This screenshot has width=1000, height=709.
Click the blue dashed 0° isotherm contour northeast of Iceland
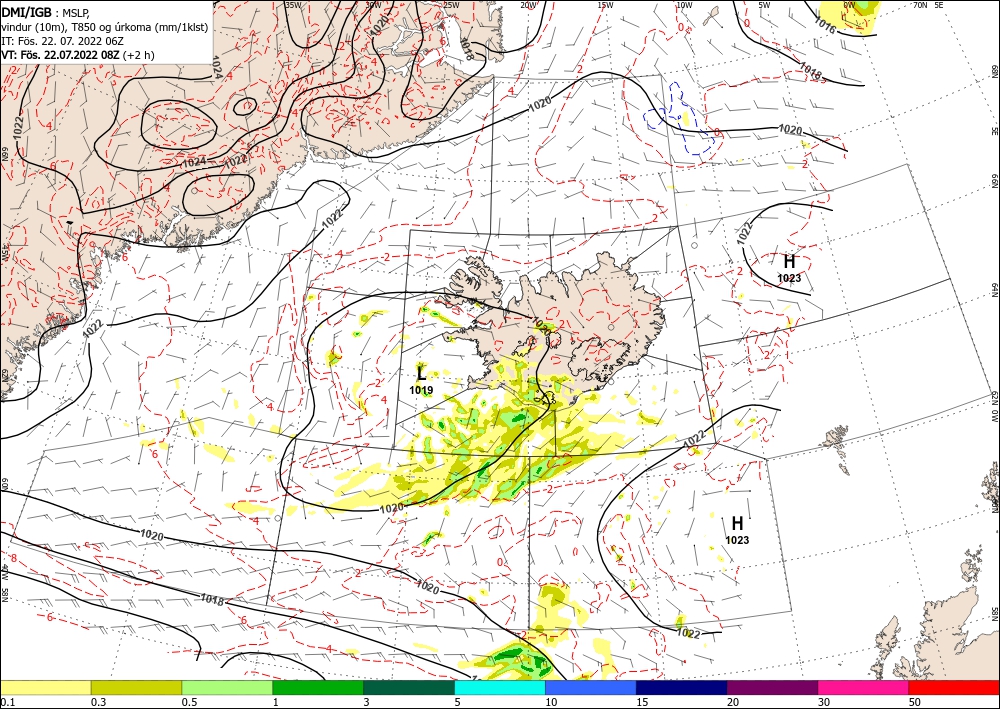coord(680,121)
